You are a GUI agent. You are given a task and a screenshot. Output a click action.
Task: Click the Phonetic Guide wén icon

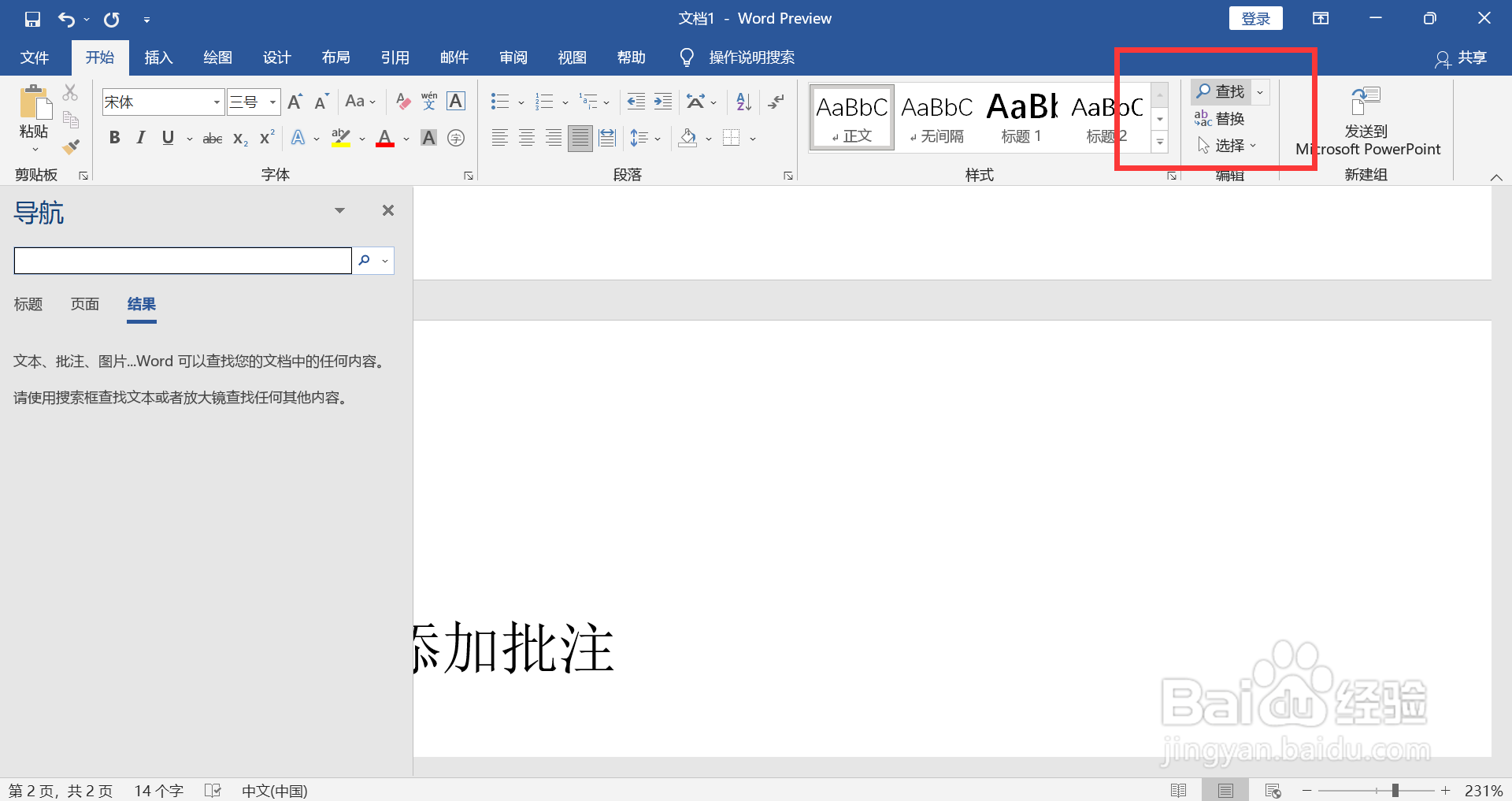click(429, 102)
